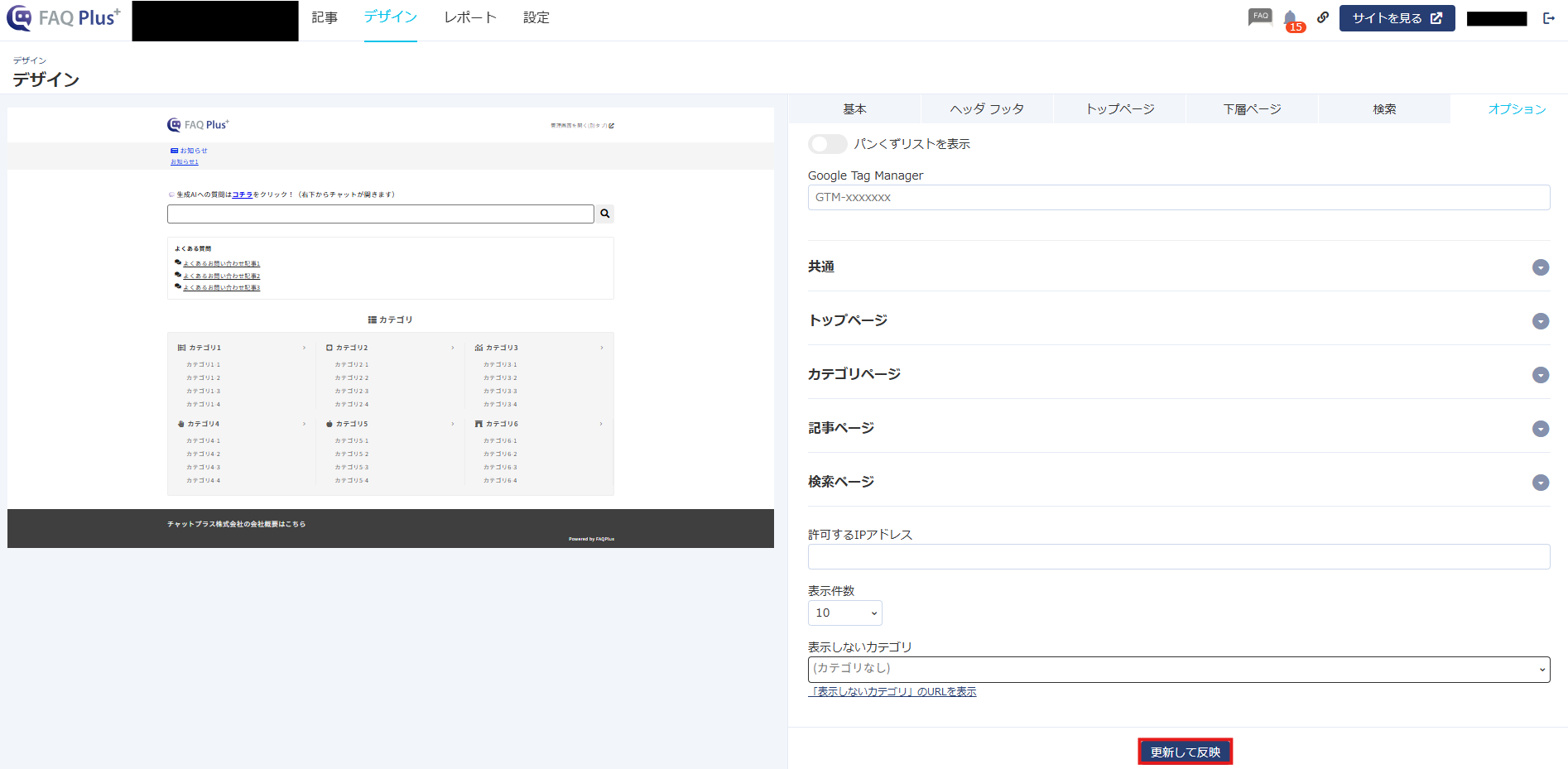
Task: Open the デザイン menu
Action: point(391,17)
